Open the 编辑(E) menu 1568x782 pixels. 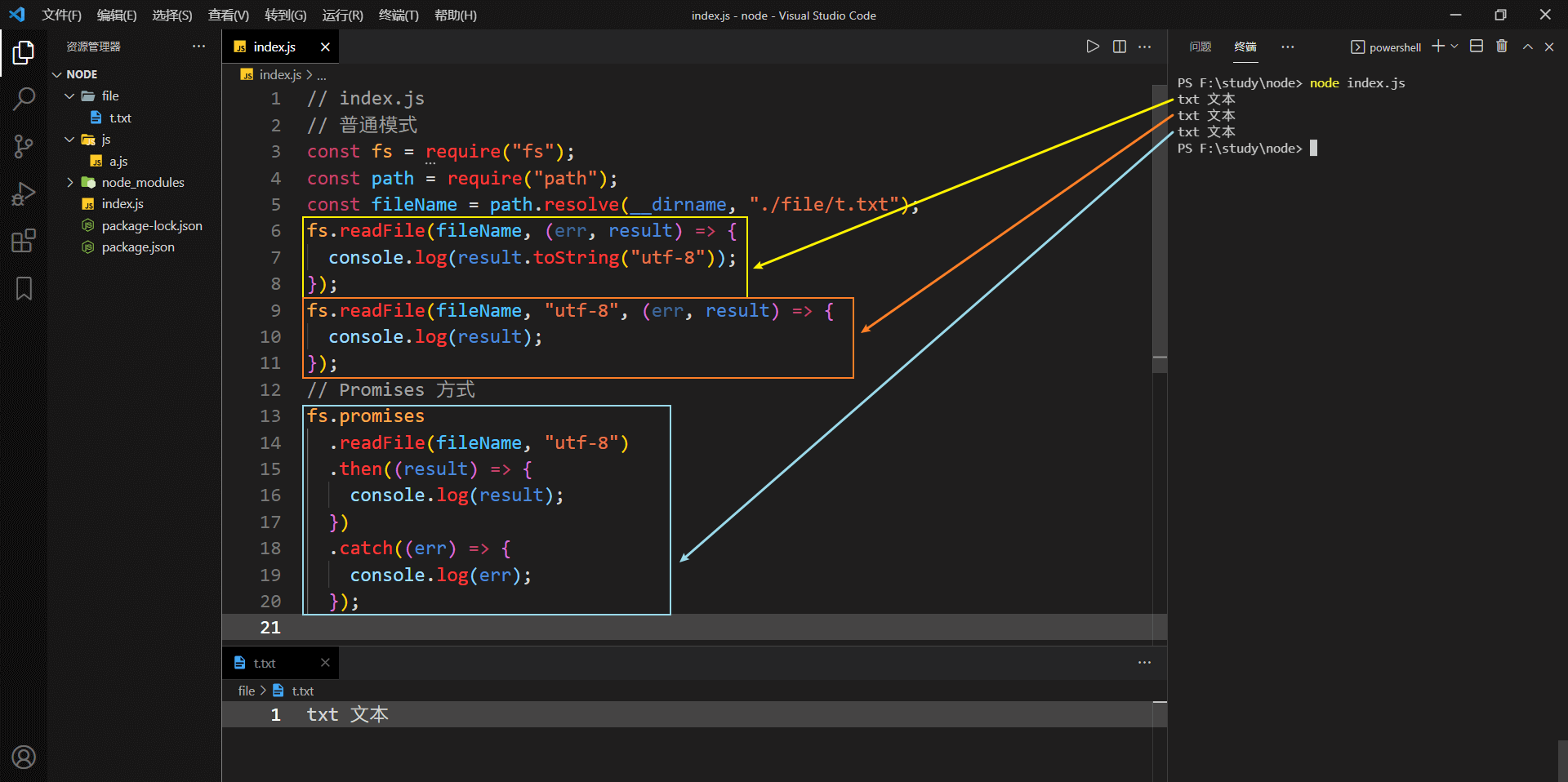point(117,16)
